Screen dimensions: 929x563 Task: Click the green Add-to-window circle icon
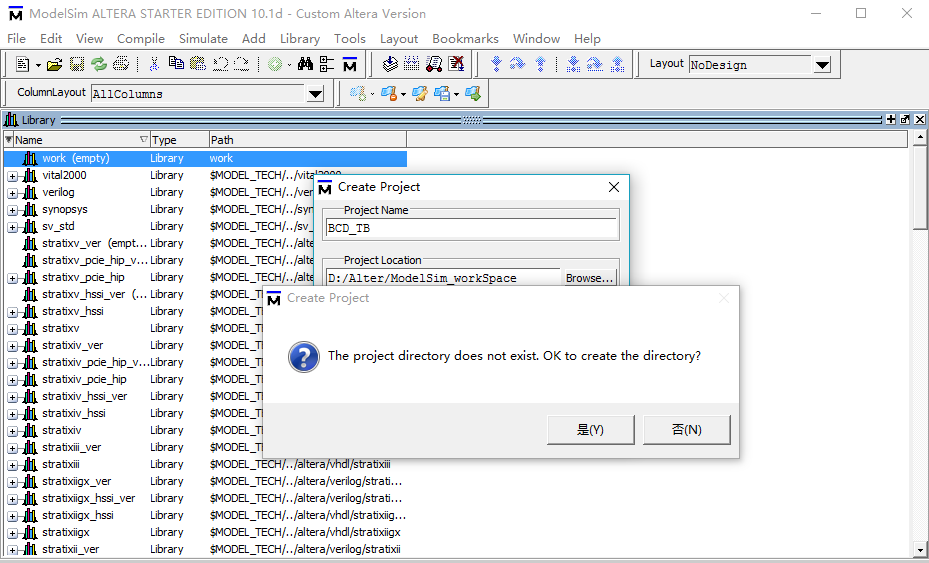coord(275,64)
